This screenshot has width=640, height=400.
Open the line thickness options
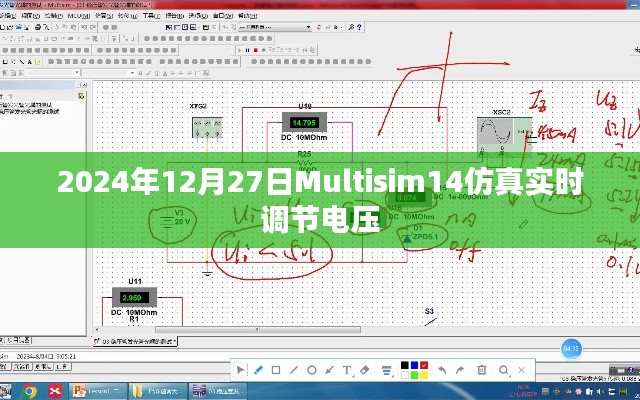click(x=386, y=370)
